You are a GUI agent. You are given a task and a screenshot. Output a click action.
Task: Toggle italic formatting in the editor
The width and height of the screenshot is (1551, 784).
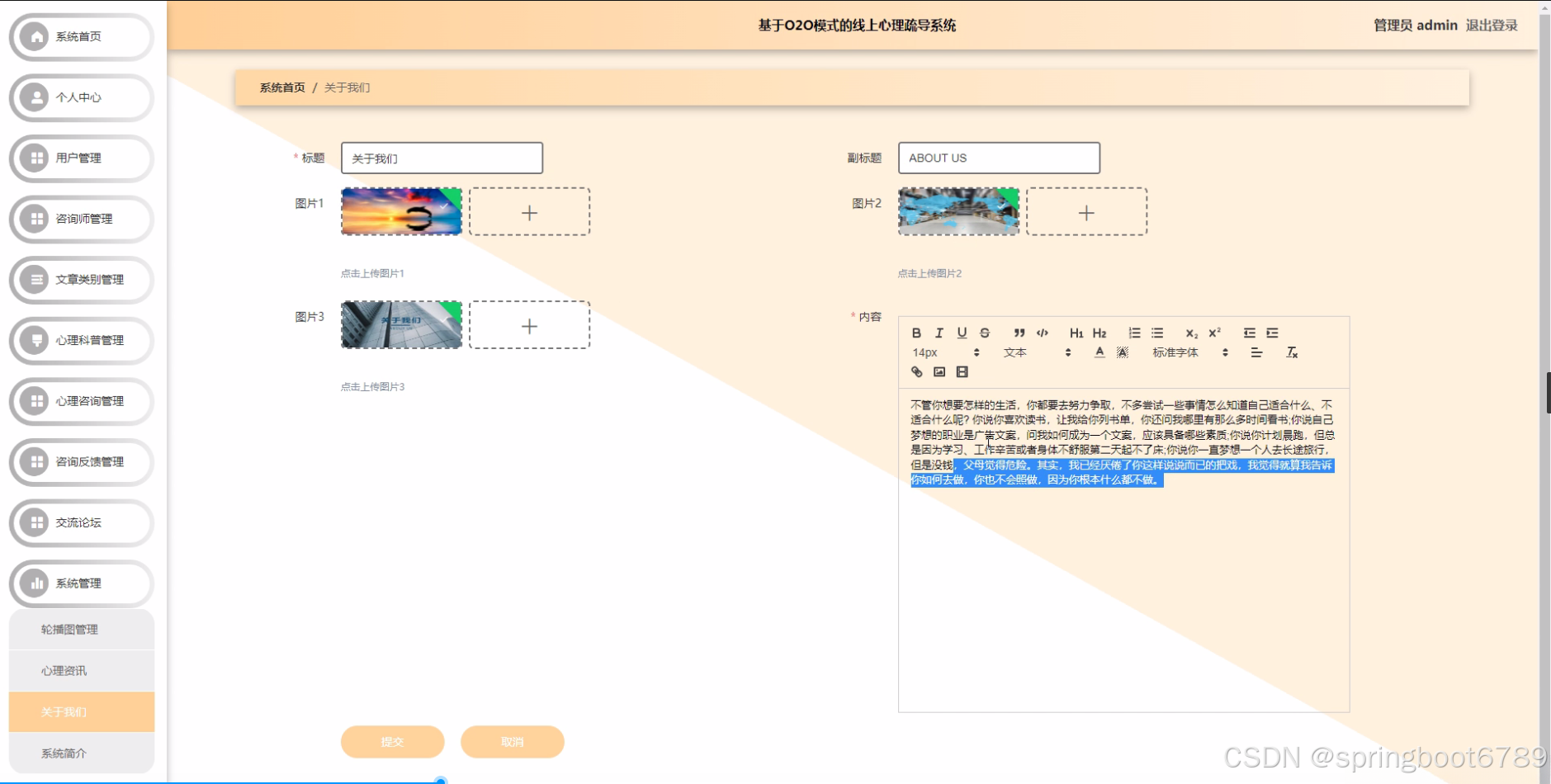(x=939, y=333)
